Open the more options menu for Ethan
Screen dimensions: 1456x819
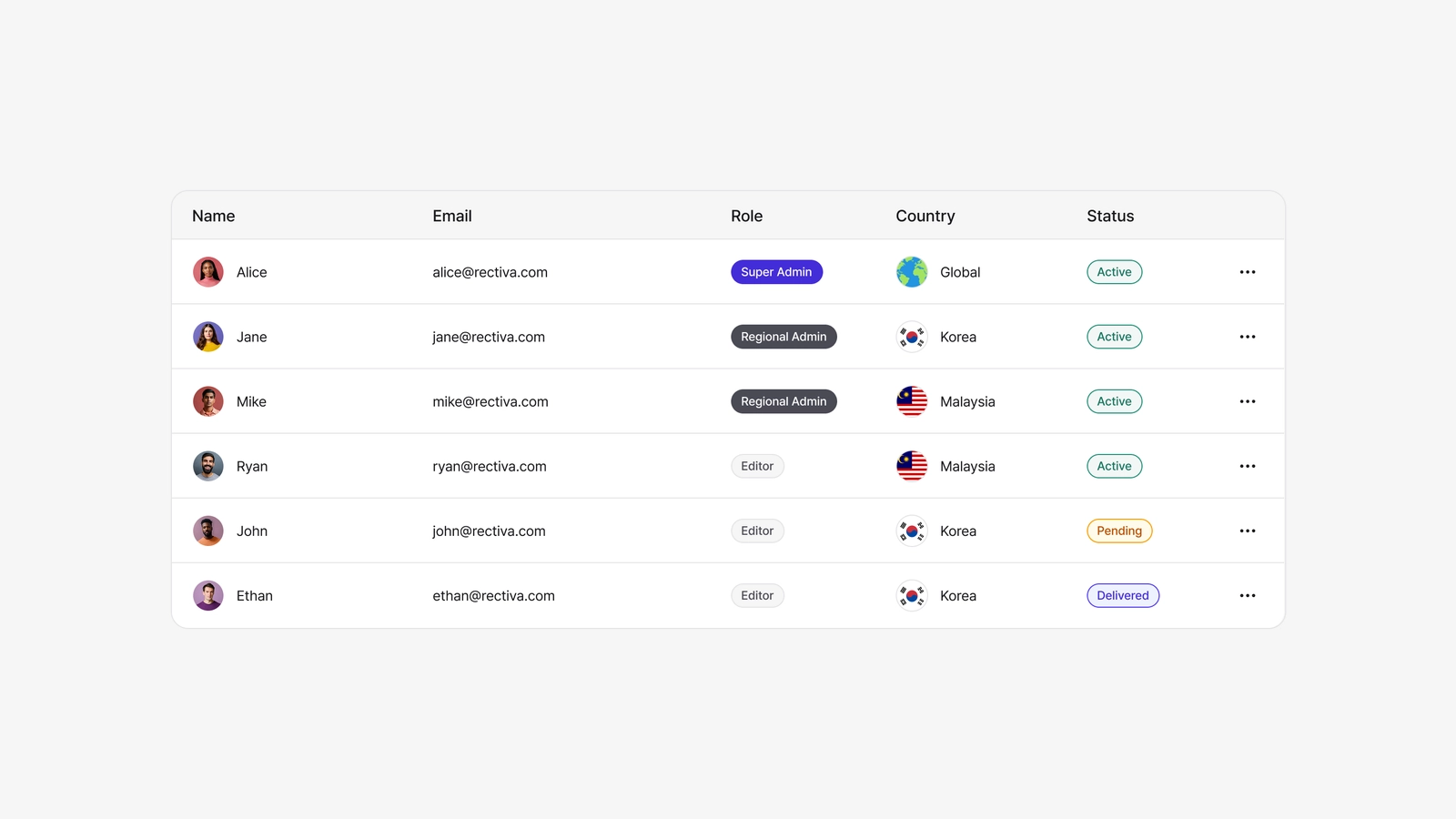1247,595
